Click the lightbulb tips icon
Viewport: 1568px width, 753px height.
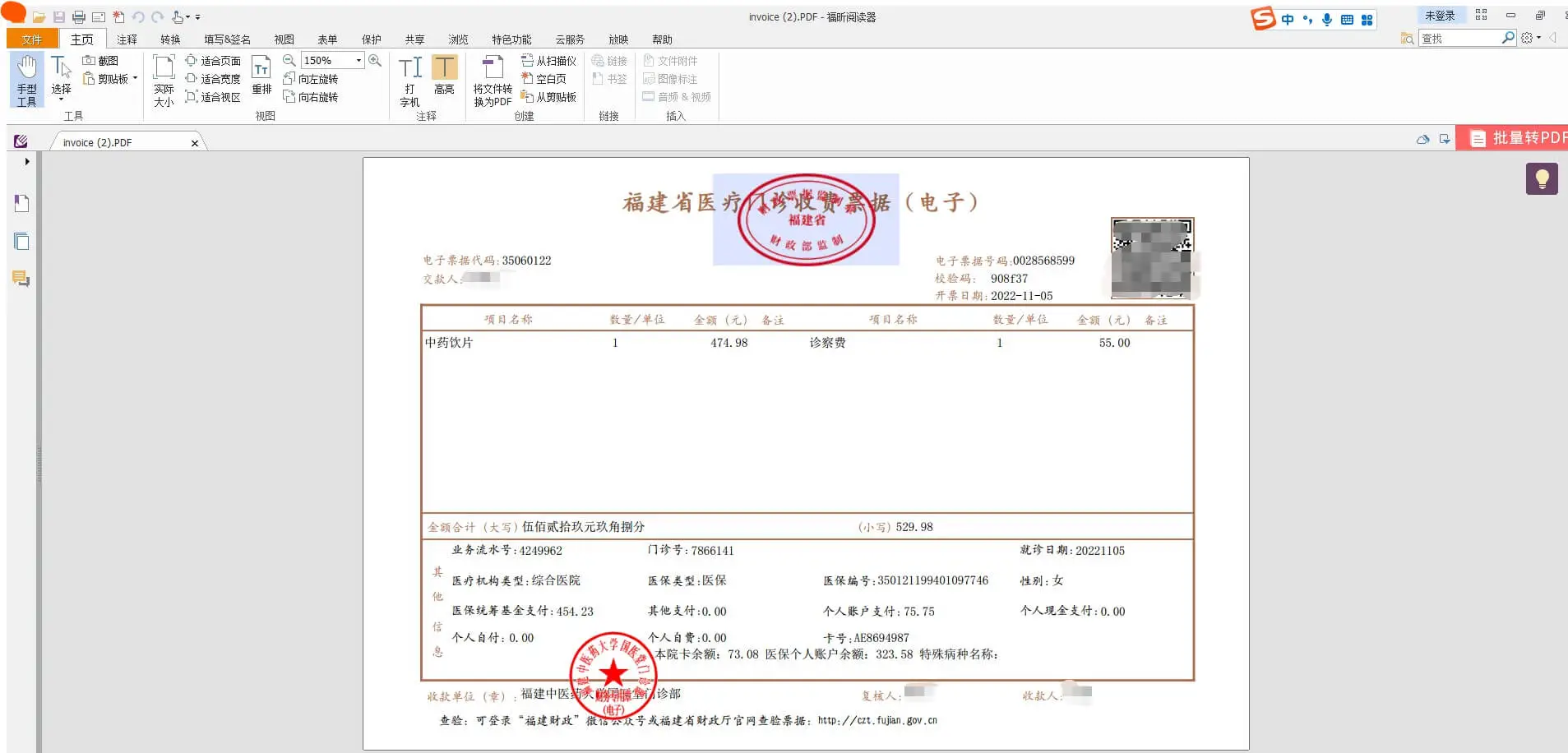(1542, 178)
